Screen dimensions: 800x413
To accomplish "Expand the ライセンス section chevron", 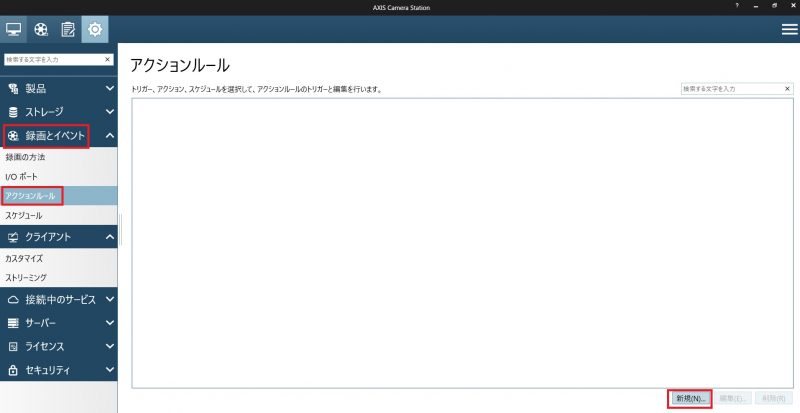I will [110, 347].
